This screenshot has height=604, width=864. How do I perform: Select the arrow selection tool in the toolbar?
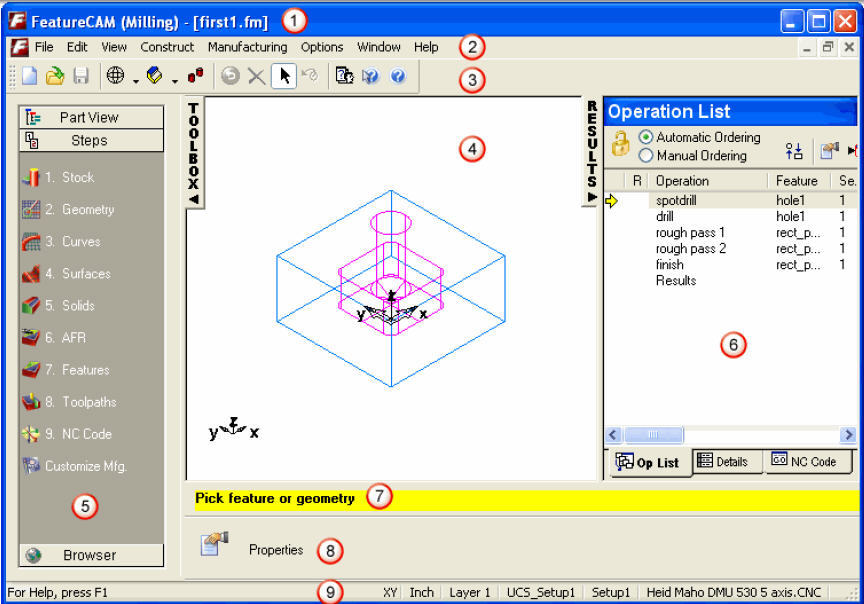[x=284, y=77]
